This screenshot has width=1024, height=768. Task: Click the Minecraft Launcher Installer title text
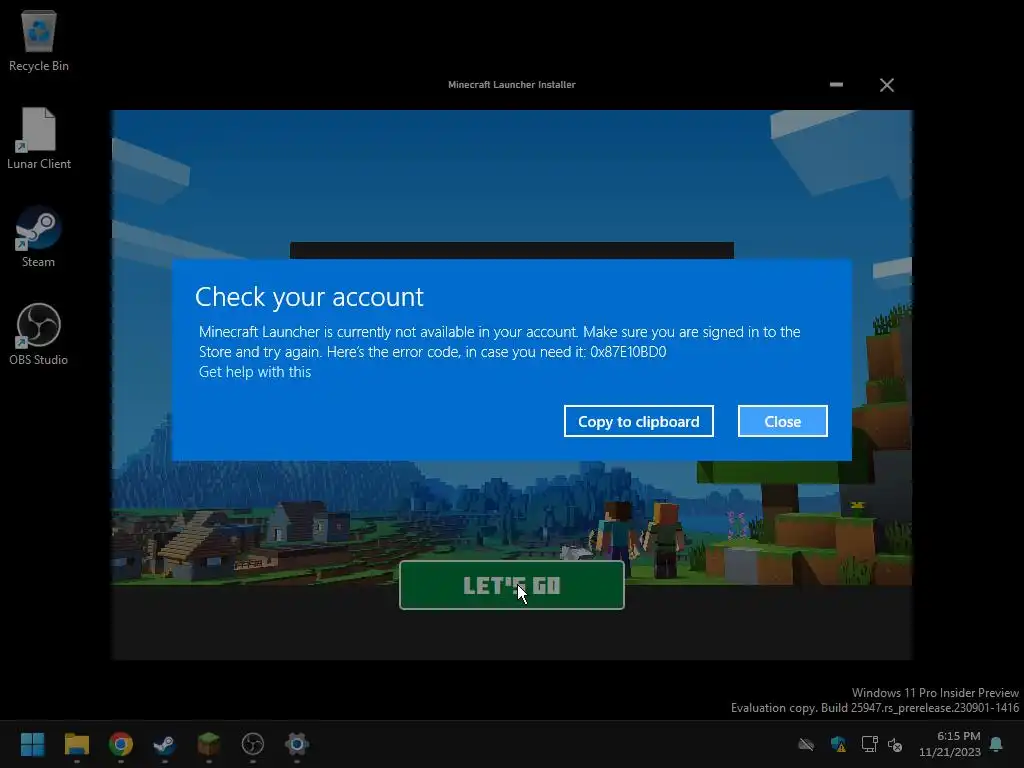click(x=512, y=84)
